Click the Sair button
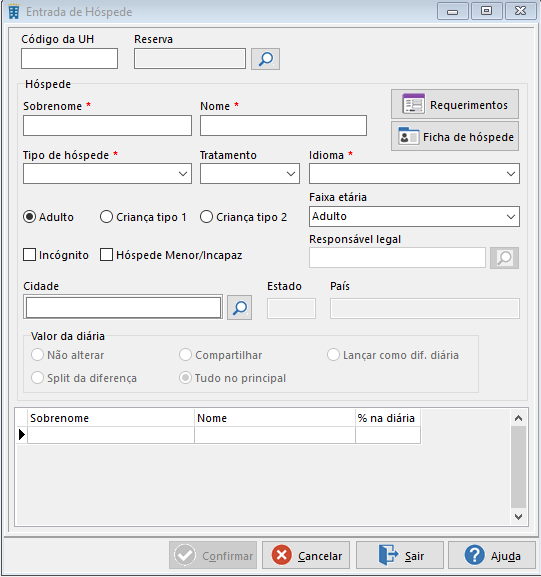 [x=400, y=555]
